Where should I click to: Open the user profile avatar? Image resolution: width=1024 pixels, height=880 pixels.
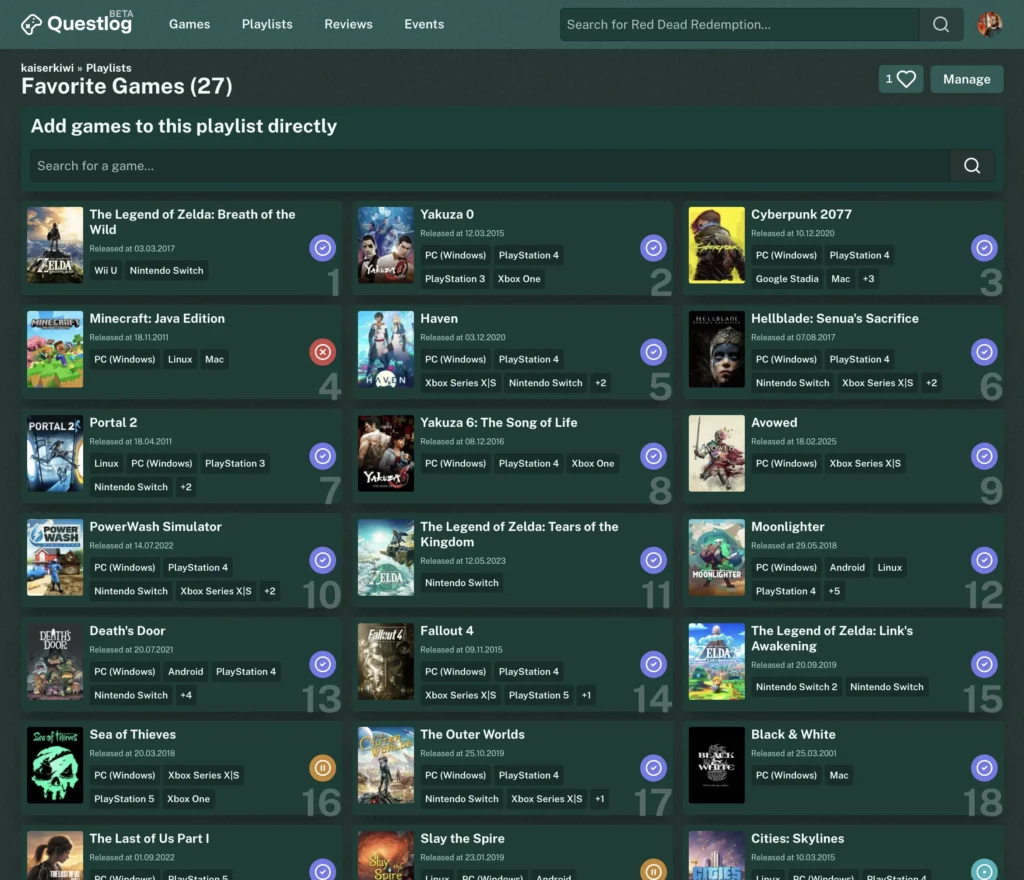989,24
